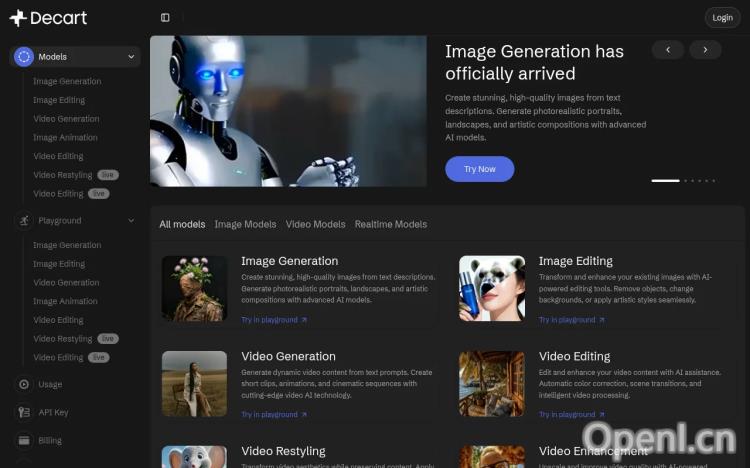The width and height of the screenshot is (750, 468).
Task: Select the Realtime Models tab
Action: click(390, 225)
